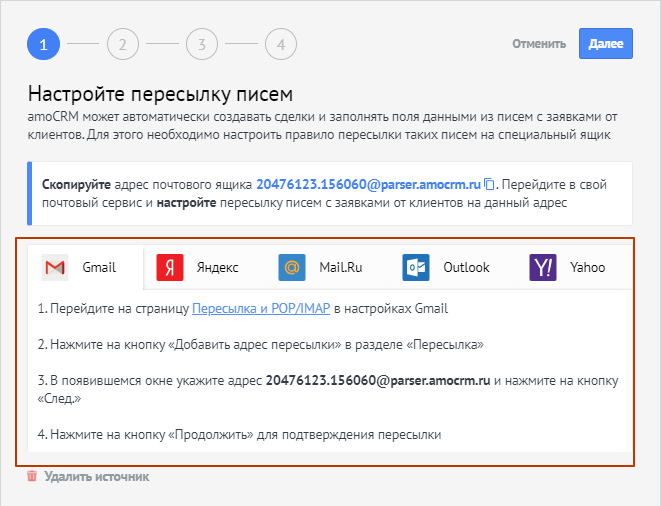Switch to the Яндекс tab
This screenshot has height=506, width=661.
click(x=218, y=267)
